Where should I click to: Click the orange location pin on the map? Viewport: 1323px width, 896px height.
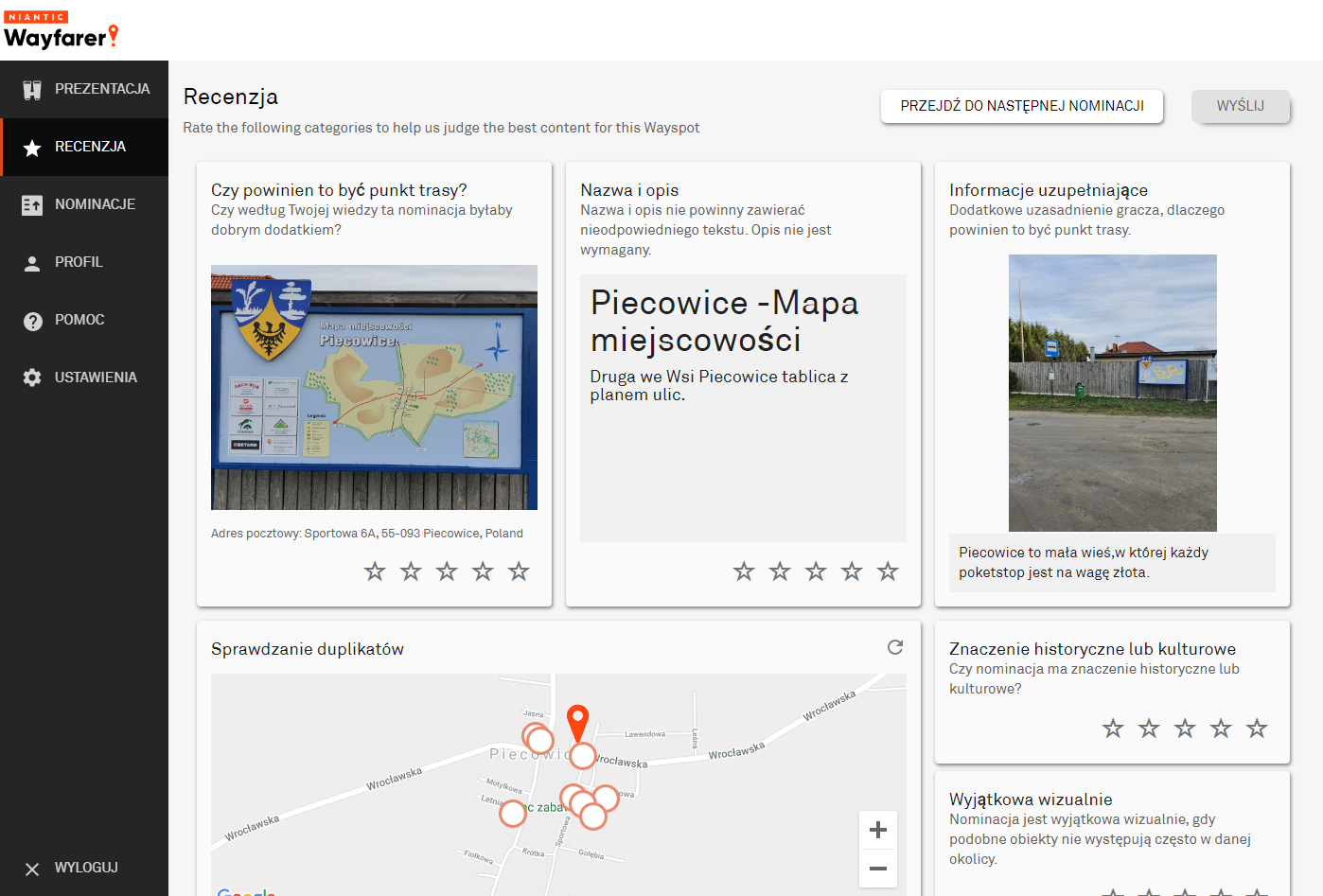(577, 722)
